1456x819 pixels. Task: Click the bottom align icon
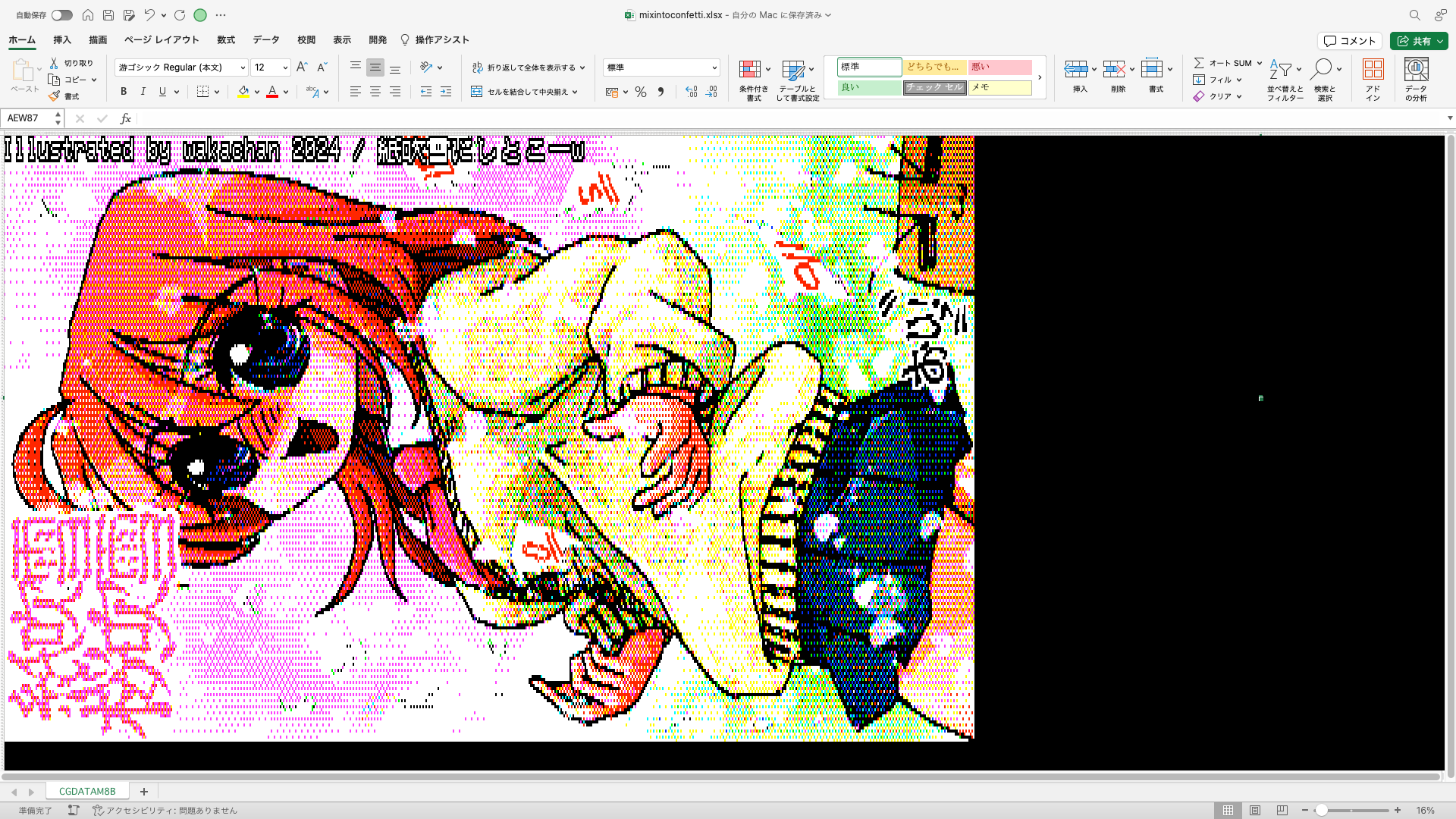(395, 67)
